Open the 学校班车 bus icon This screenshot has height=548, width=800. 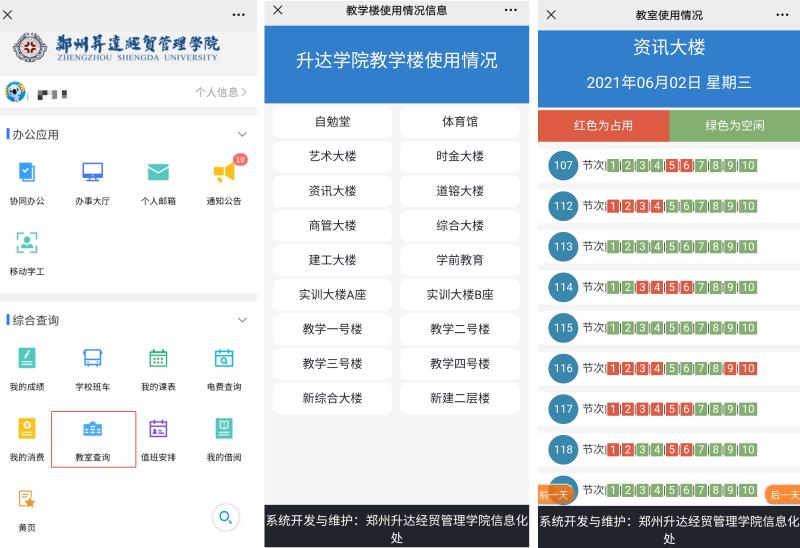click(x=92, y=358)
